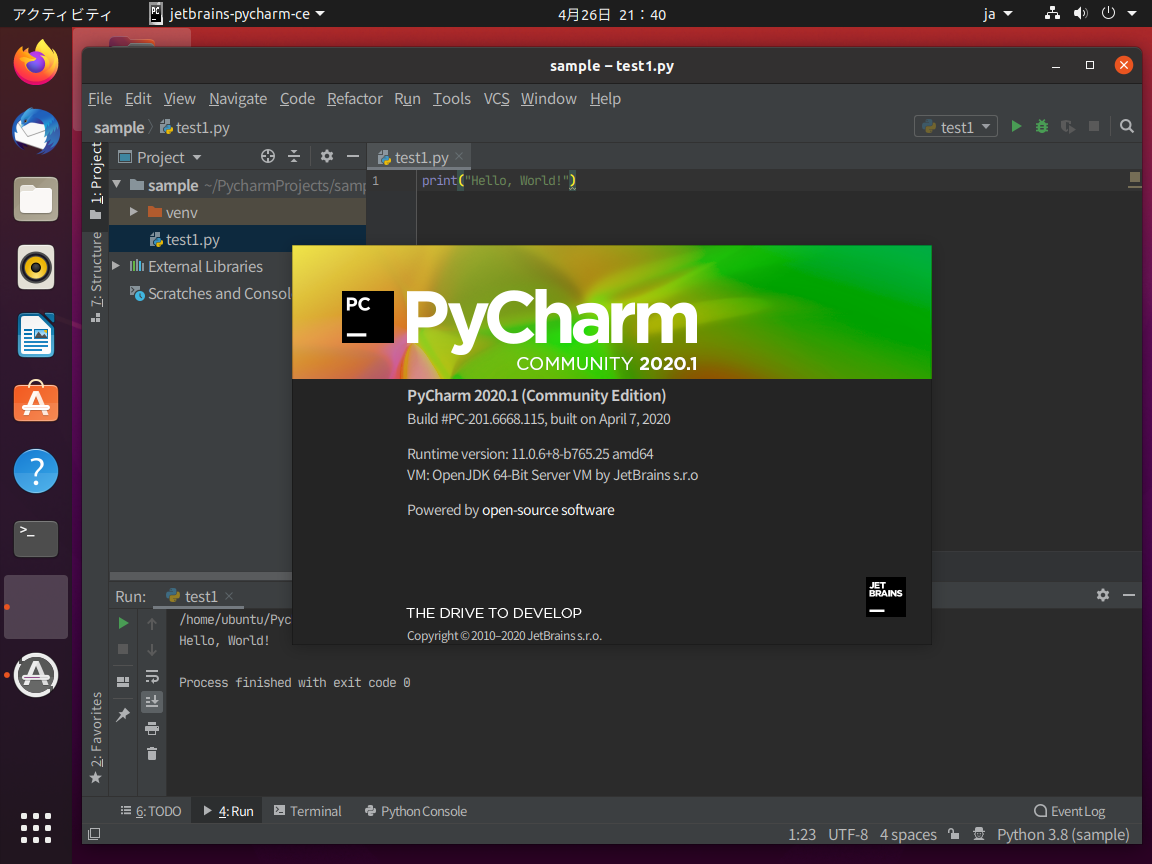Open the Refactor menu
1152x864 pixels.
click(355, 98)
